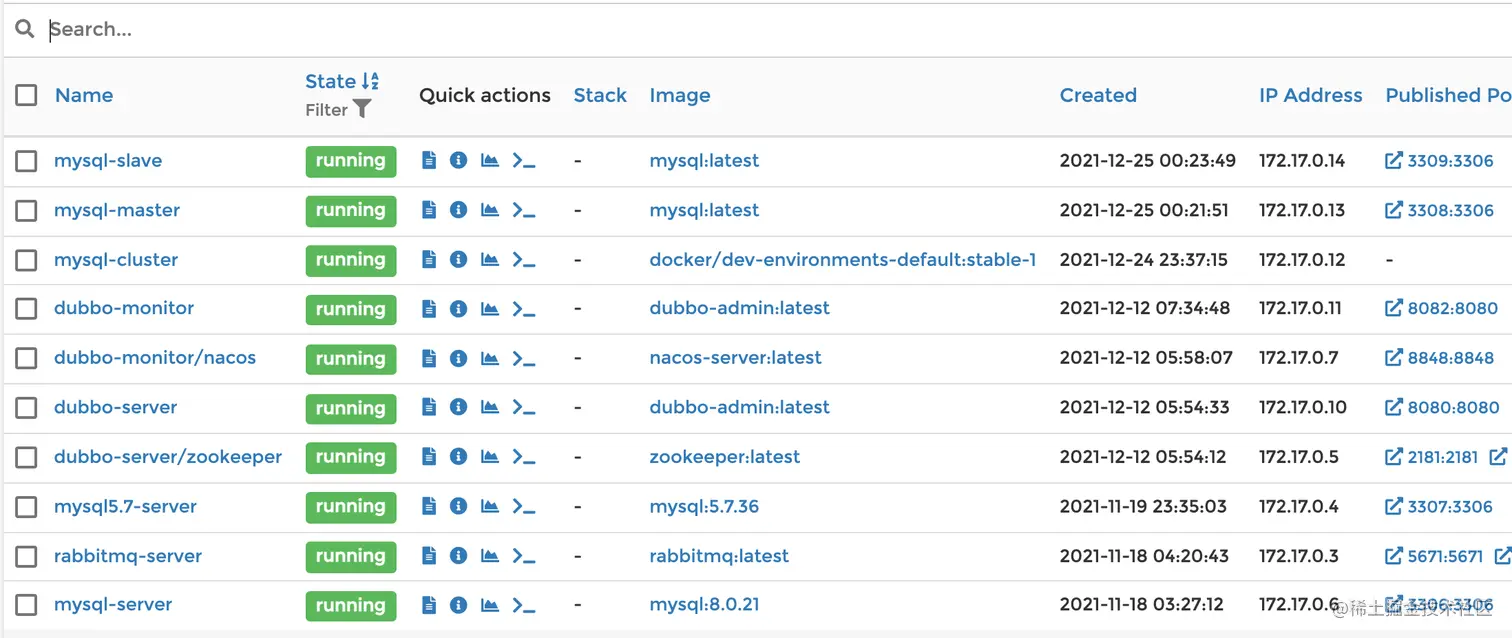This screenshot has height=638, width=1512.
Task: Click the search magnifier icon
Action: coord(24,29)
